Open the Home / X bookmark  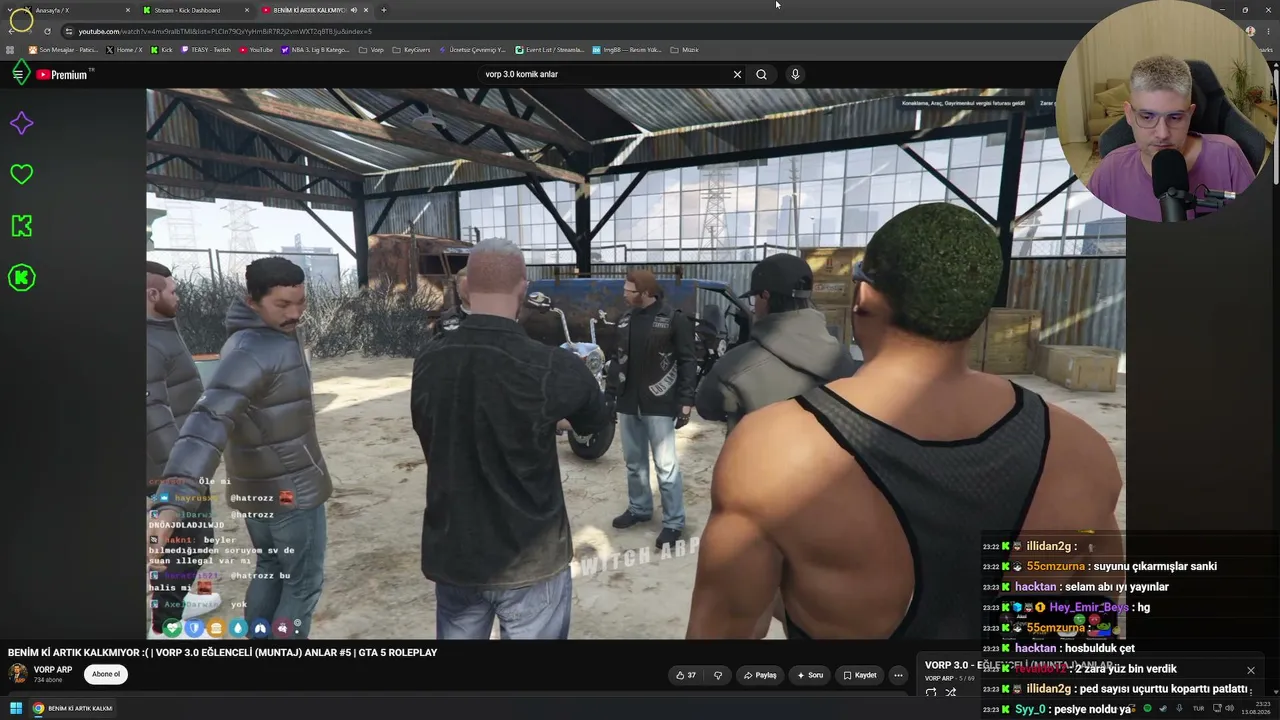124,50
